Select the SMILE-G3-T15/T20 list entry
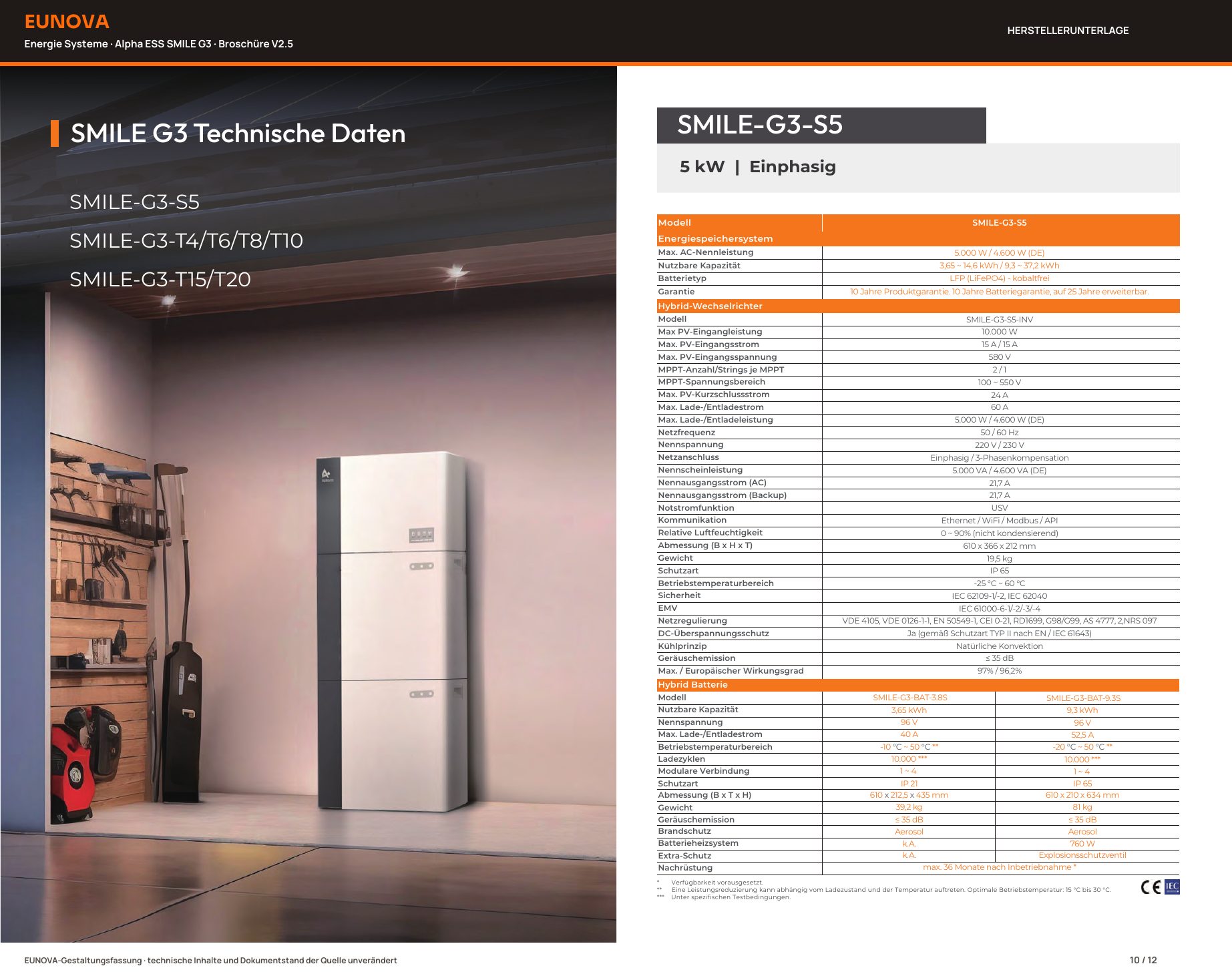1232x978 pixels. click(x=160, y=279)
